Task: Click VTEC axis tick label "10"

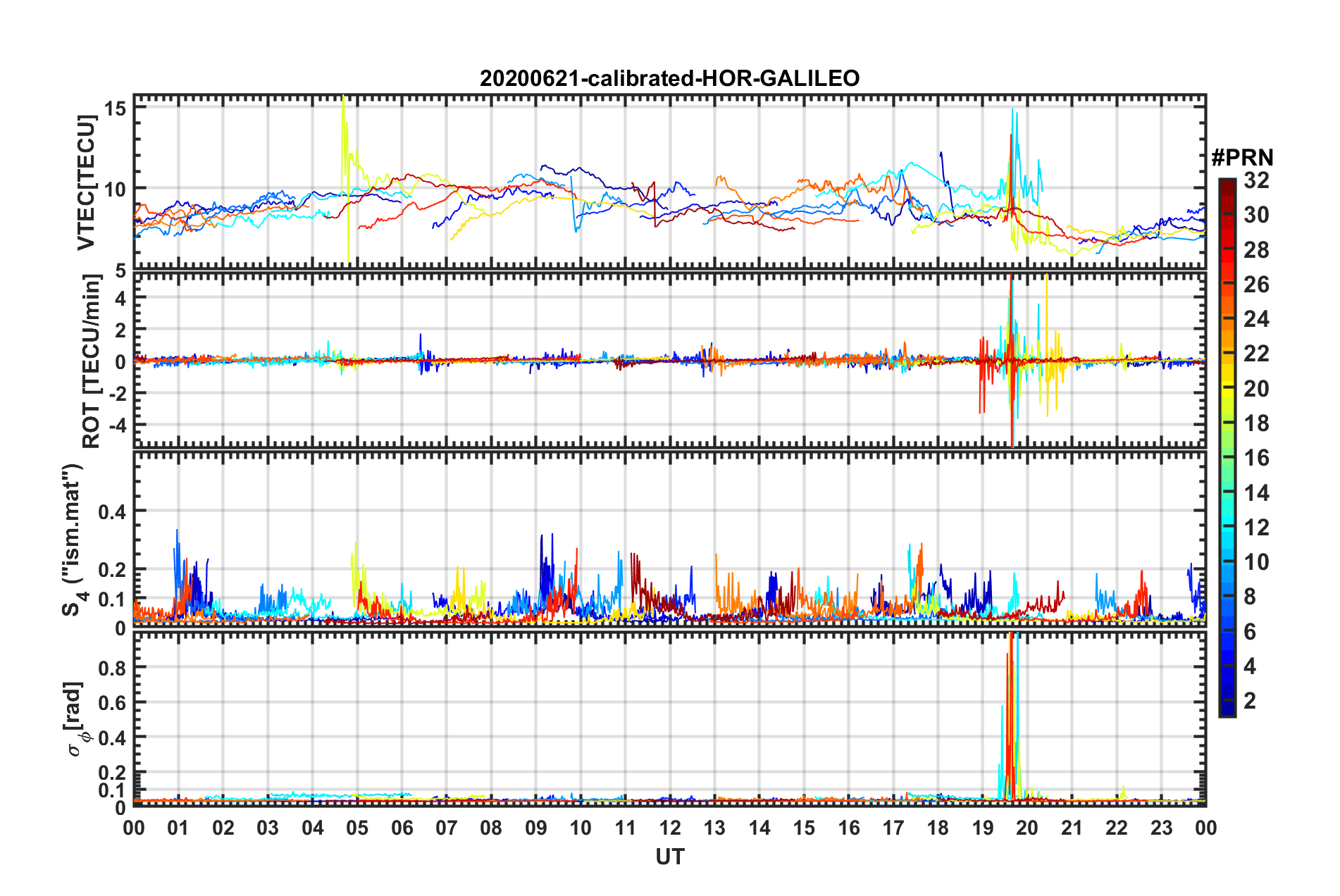Action: [x=116, y=189]
